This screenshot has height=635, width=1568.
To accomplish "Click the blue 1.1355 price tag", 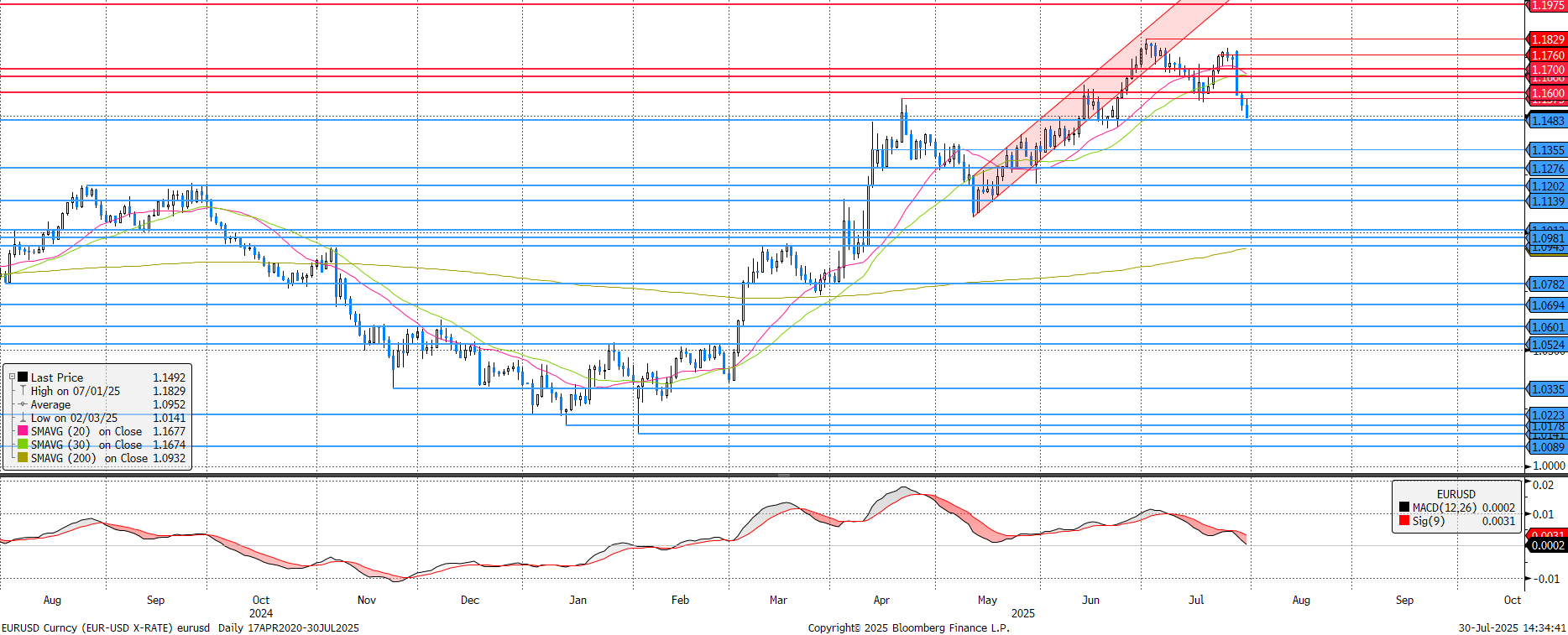I will click(1546, 150).
